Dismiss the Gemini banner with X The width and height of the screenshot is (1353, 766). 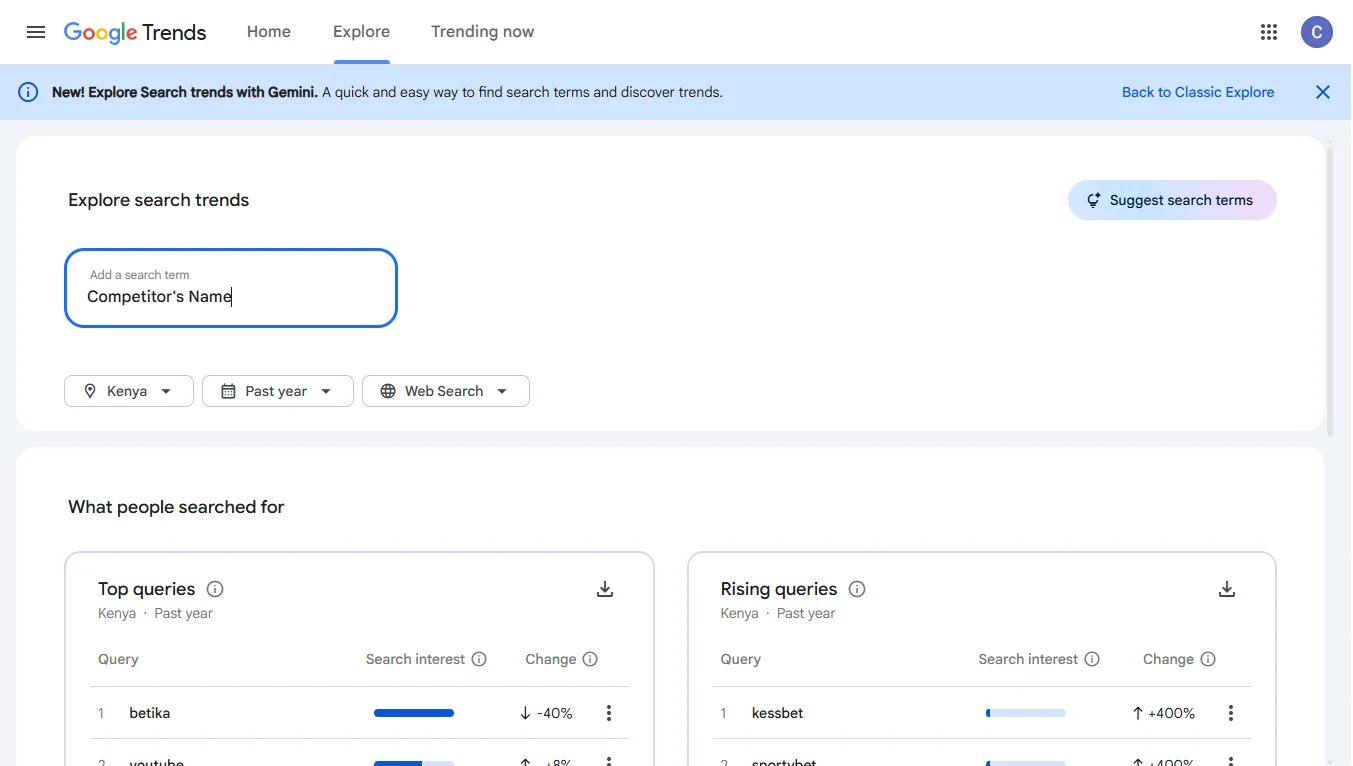click(x=1323, y=92)
